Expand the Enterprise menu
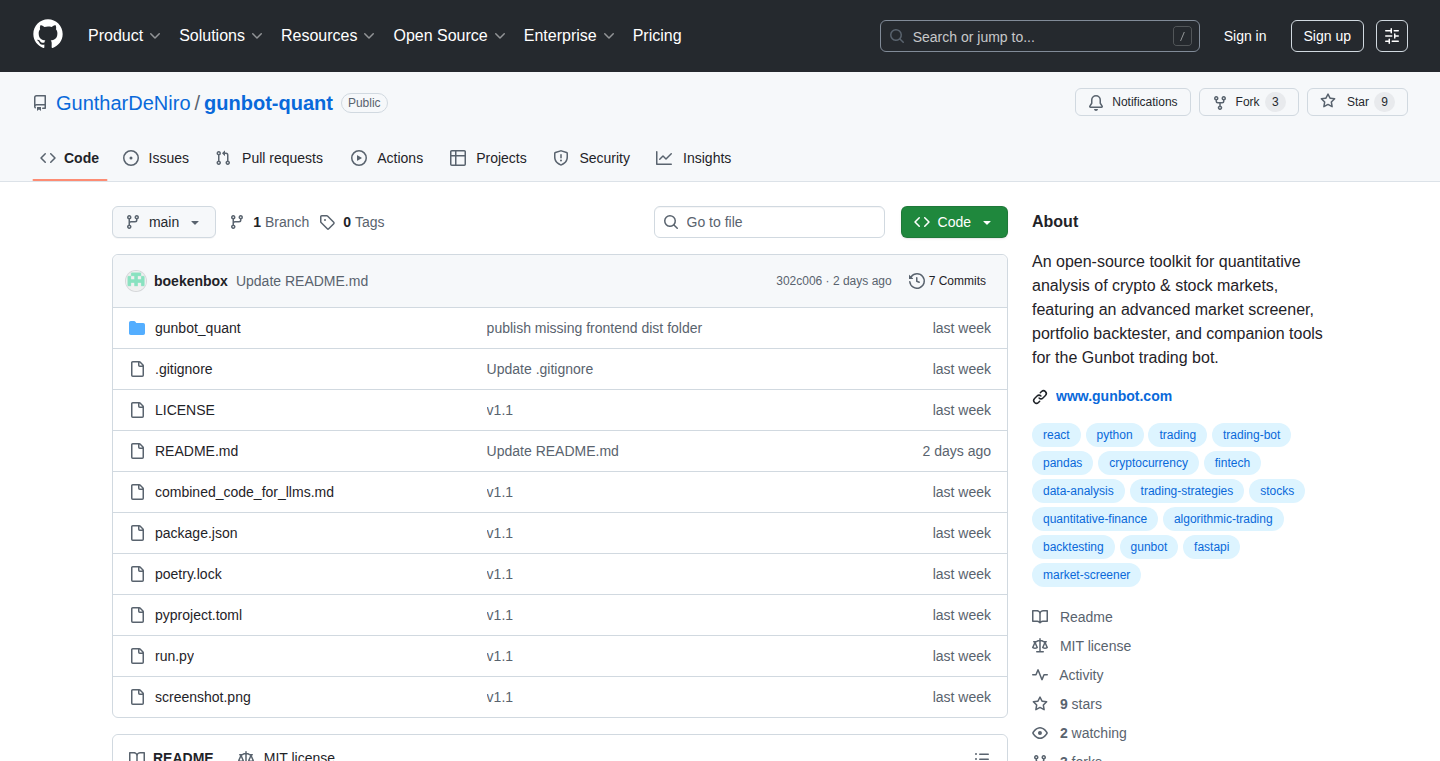This screenshot has width=1440, height=761. (x=569, y=35)
